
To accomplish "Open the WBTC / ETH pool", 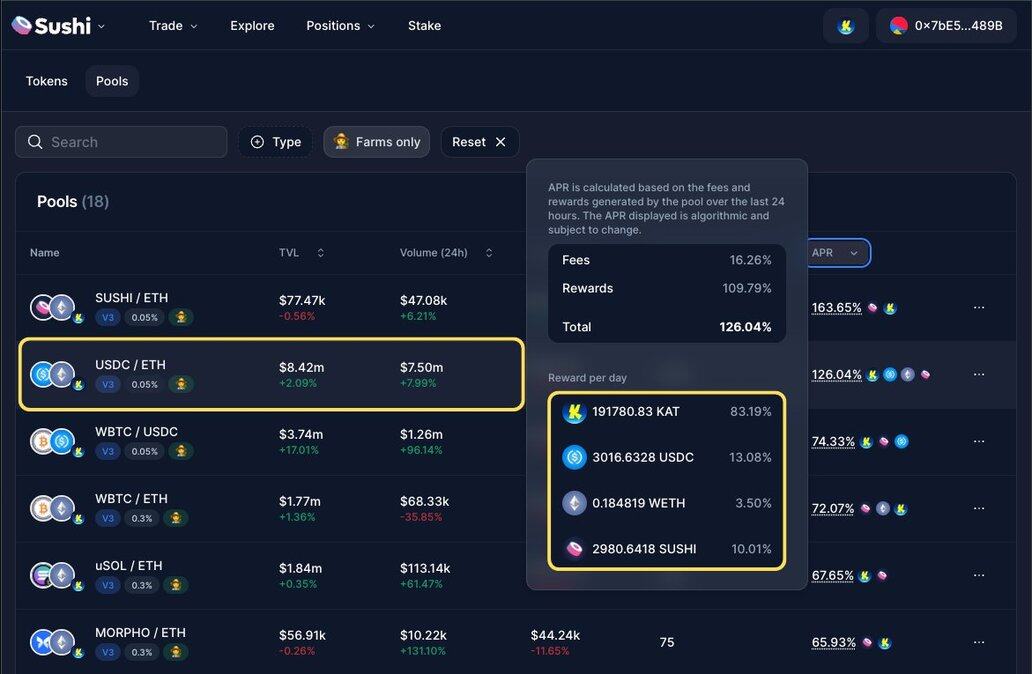I will pyautogui.click(x=131, y=499).
